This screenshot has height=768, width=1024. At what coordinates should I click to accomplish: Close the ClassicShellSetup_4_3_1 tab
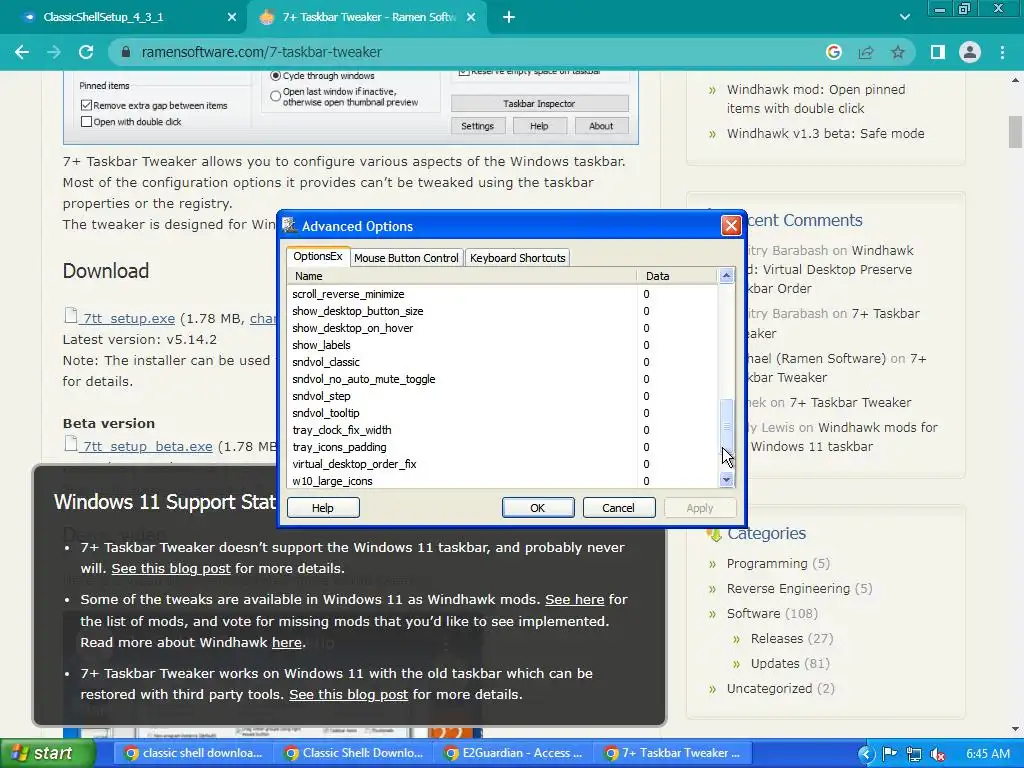pos(232,18)
